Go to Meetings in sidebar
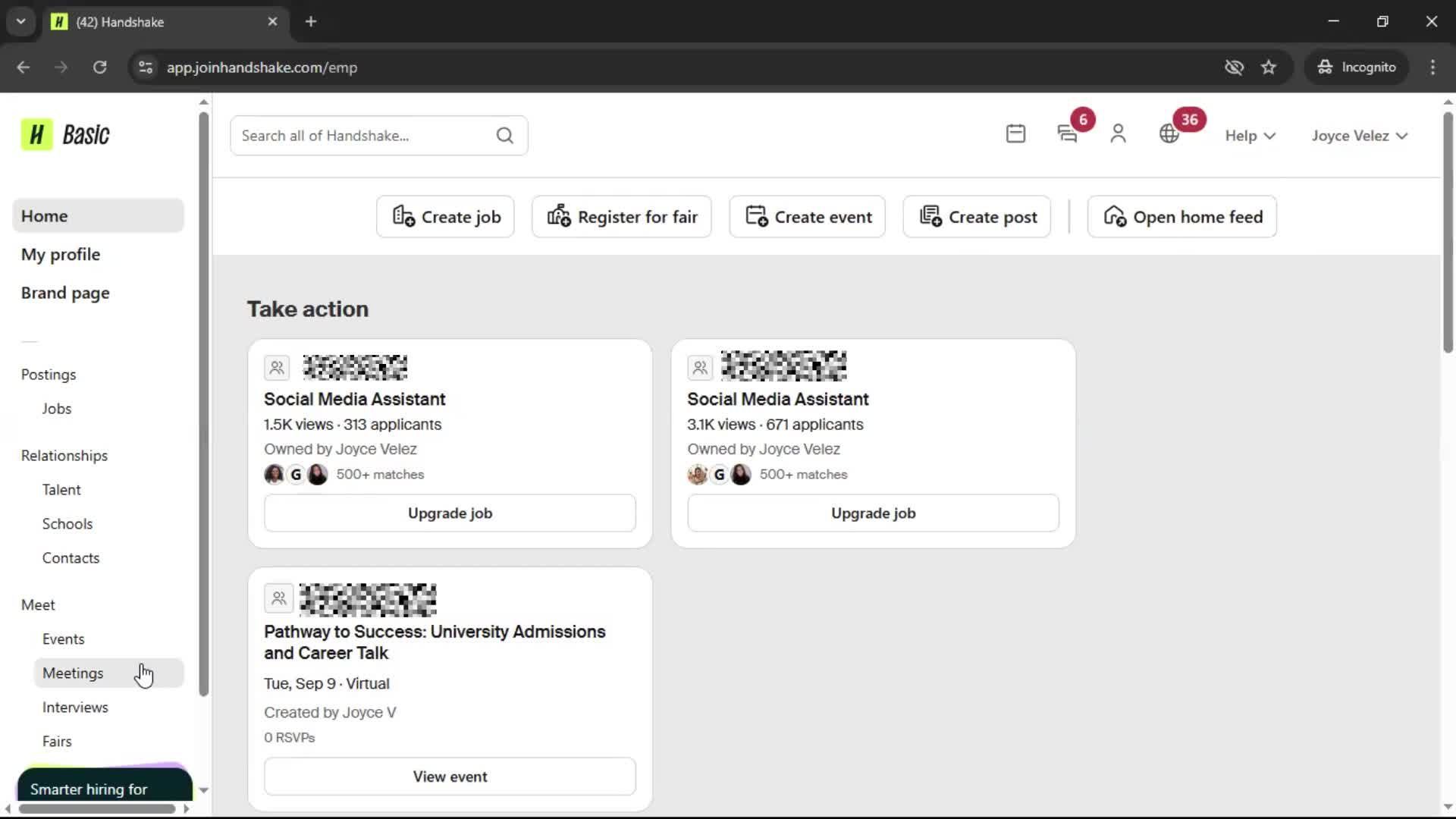The height and width of the screenshot is (819, 1456). 73,673
